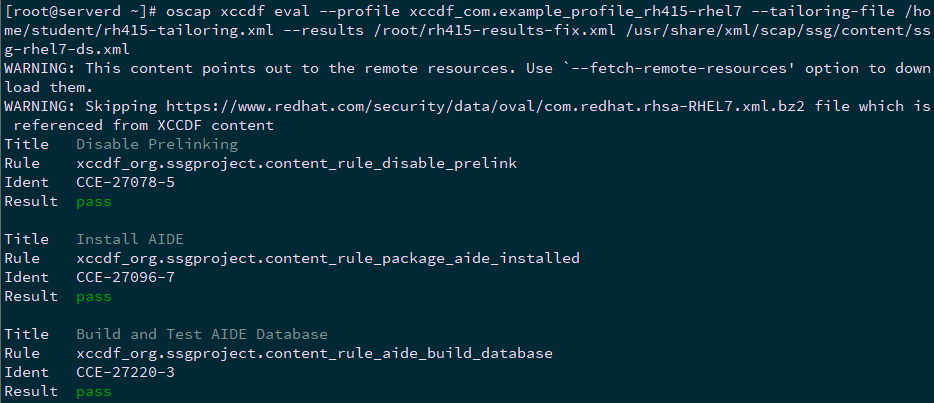Click pass result for Install AIDE
This screenshot has width=934, height=403.
coord(94,296)
